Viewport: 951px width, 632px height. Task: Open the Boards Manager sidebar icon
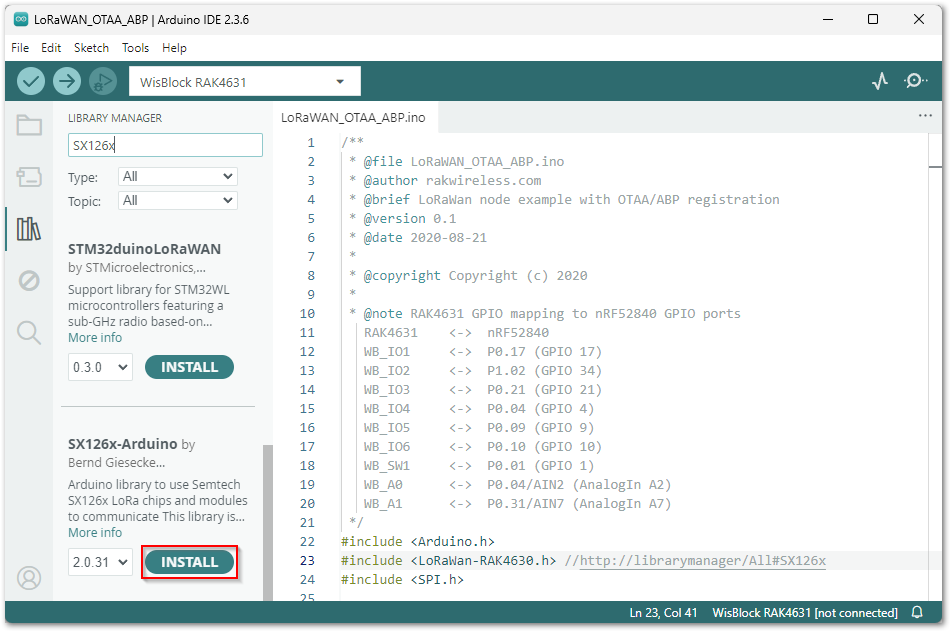(x=29, y=177)
